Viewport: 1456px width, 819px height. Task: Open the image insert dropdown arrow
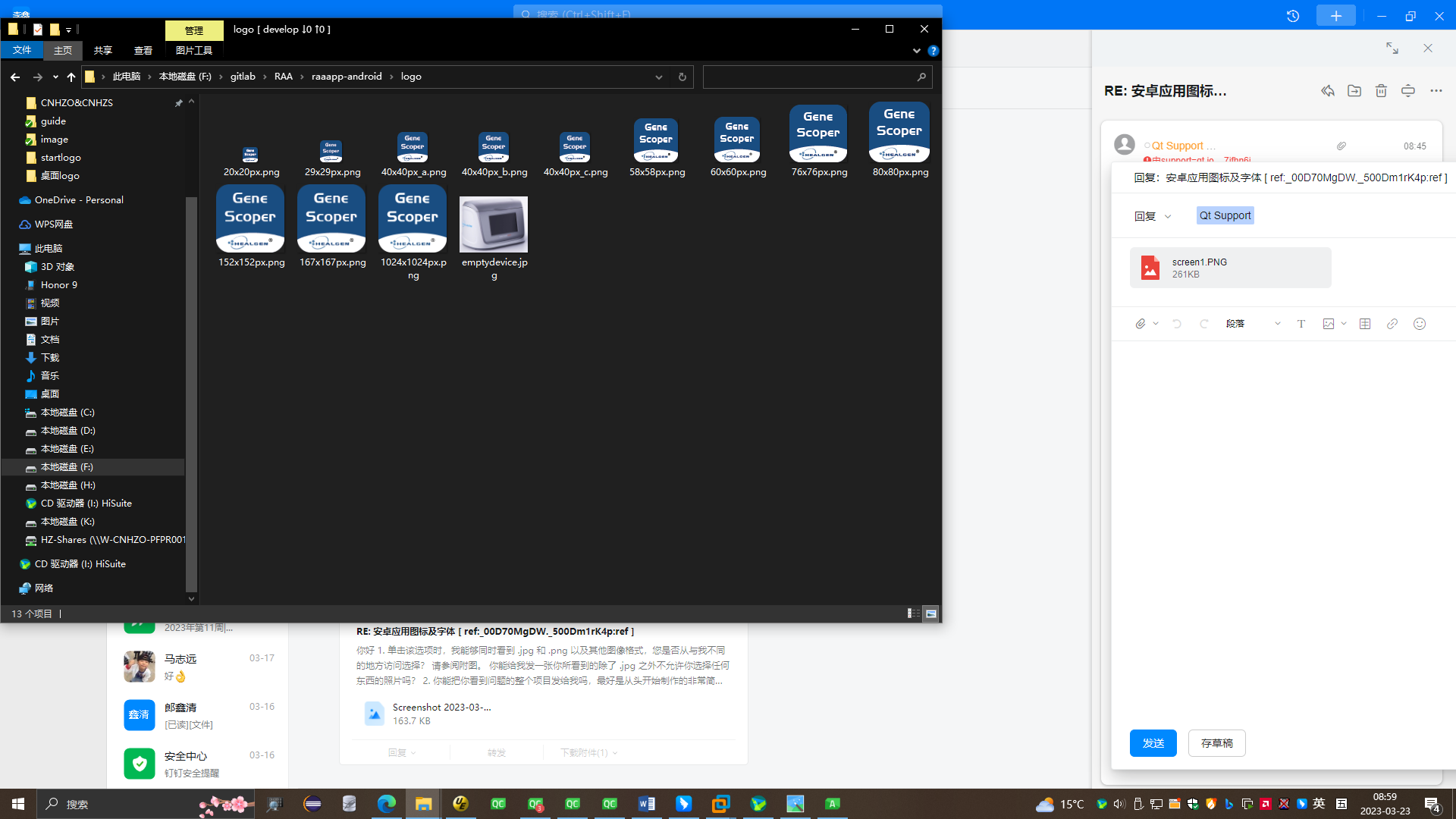1344,324
